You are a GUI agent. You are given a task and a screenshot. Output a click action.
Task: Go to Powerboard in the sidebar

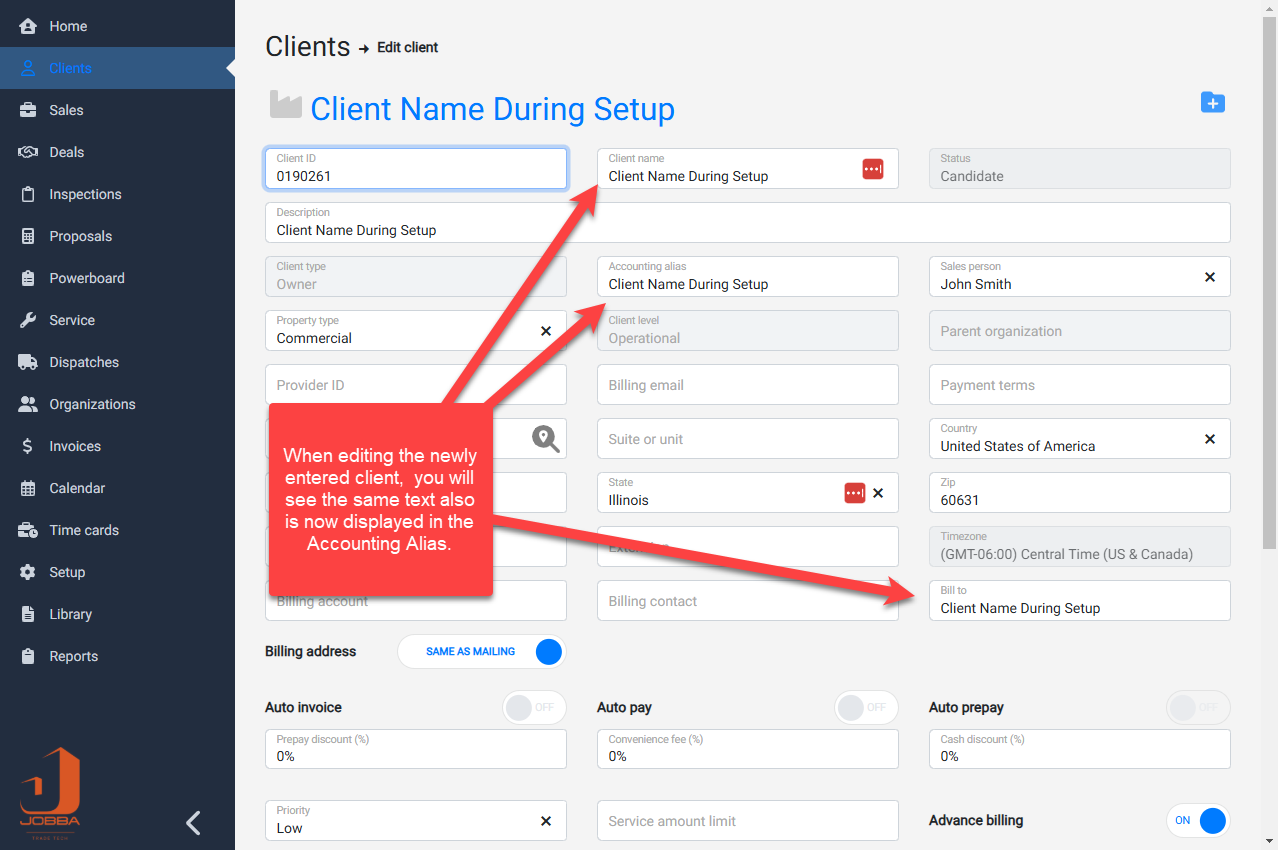point(87,278)
